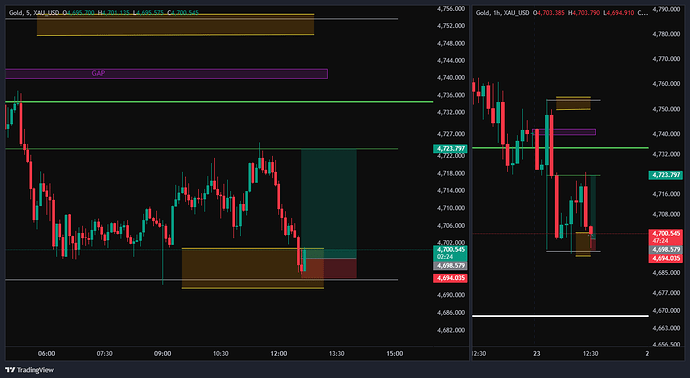The width and height of the screenshot is (690, 378).
Task: Click the 'Gold, 1h, XAU_USD' chart title
Action: 503,13
